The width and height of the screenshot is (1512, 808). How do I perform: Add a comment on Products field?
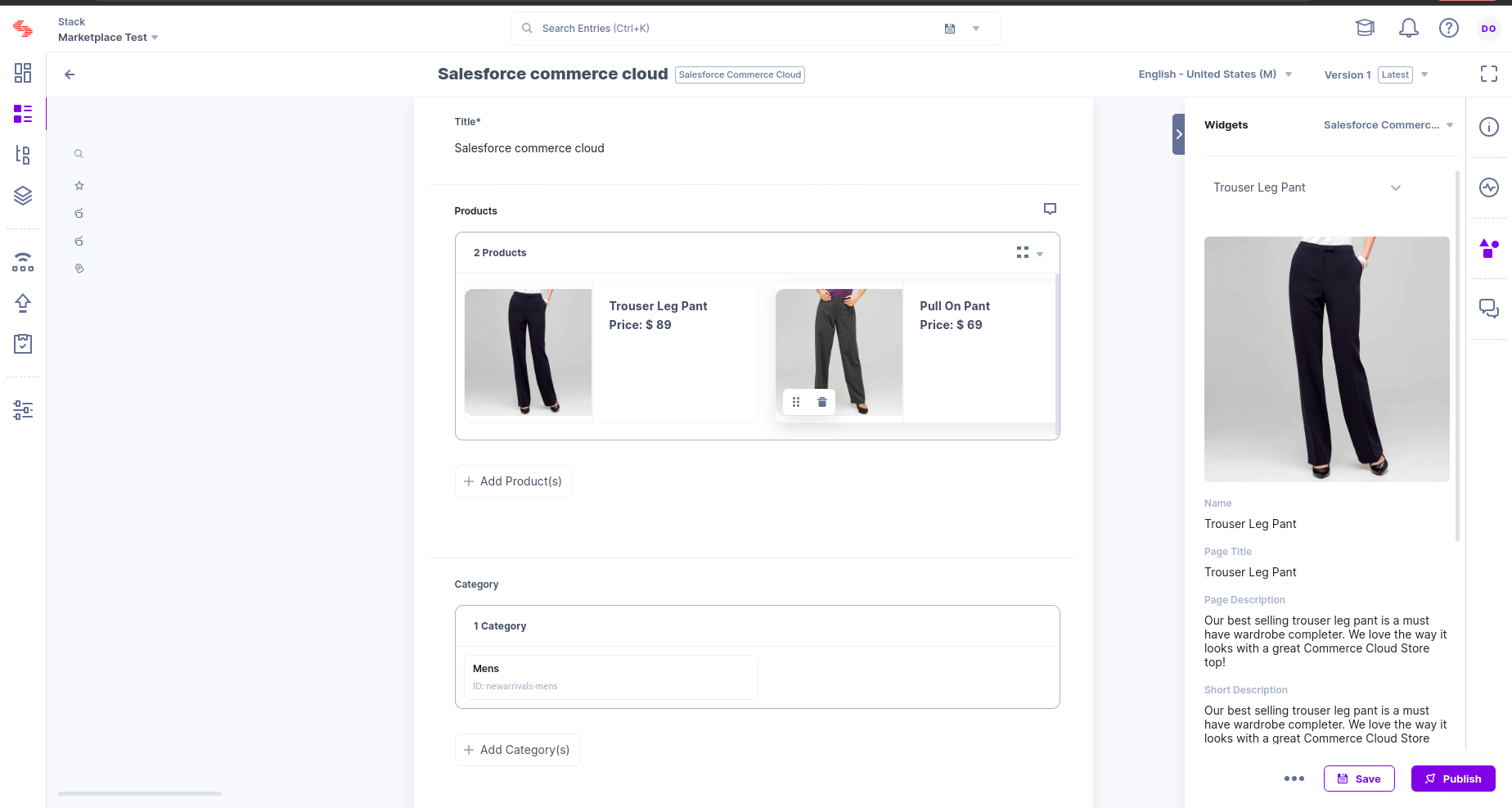coord(1050,209)
